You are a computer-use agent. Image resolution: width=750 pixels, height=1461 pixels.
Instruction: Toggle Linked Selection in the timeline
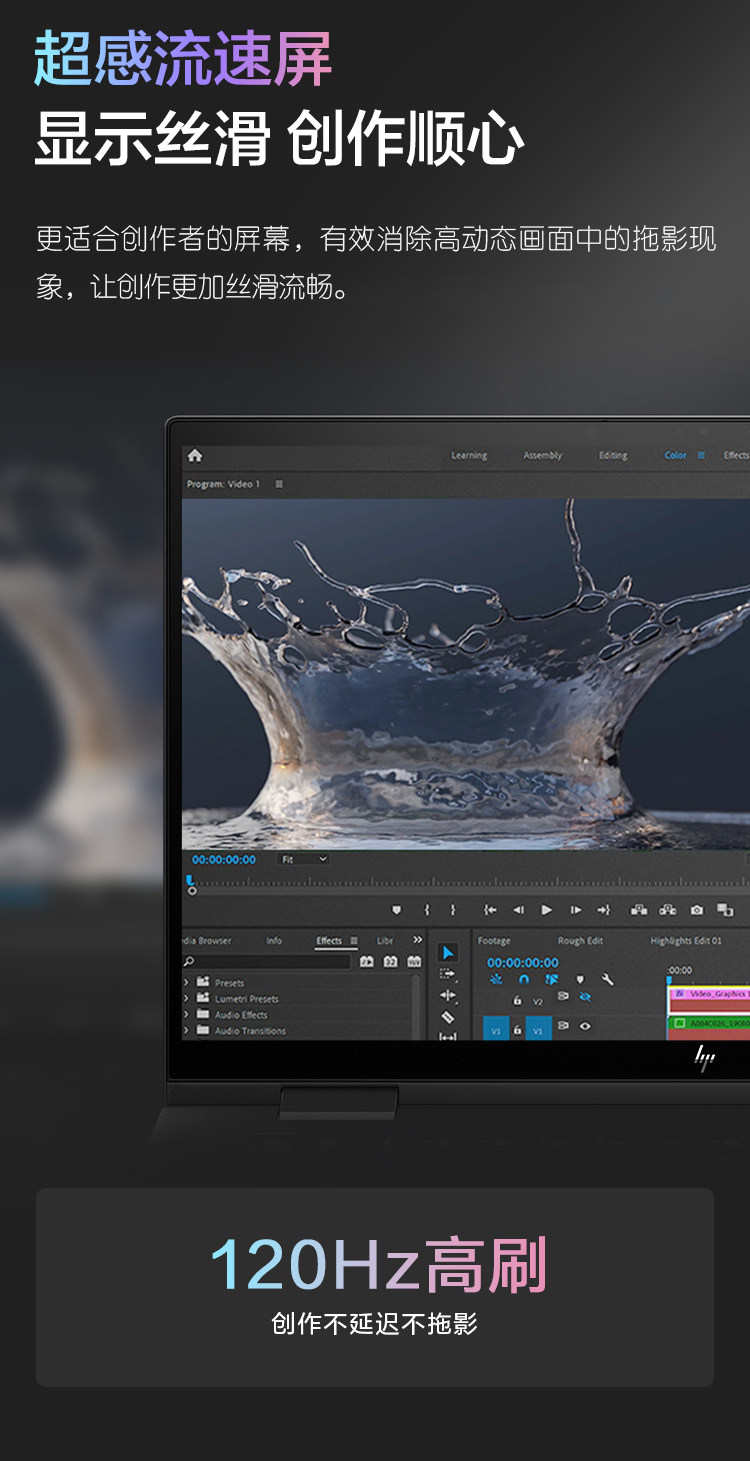[x=551, y=980]
